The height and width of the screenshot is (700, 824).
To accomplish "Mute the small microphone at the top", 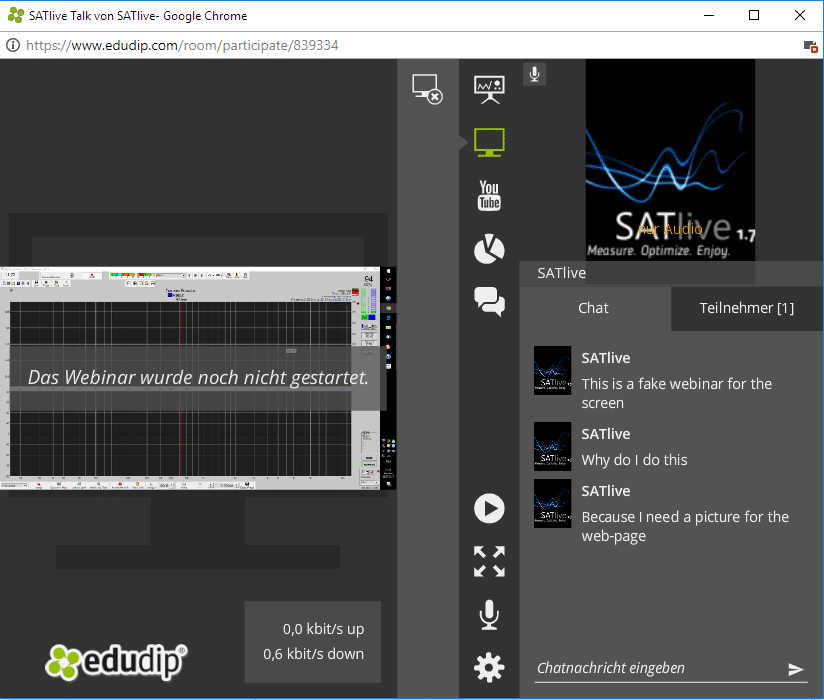I will pyautogui.click(x=534, y=73).
